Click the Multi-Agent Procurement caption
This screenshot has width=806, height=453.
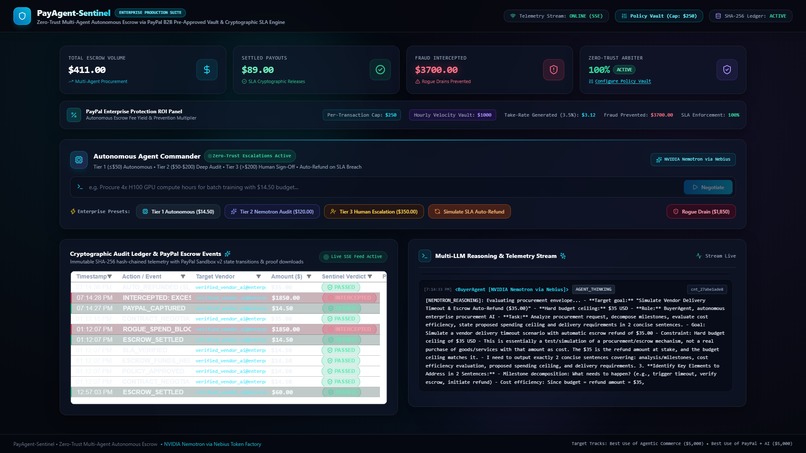click(x=101, y=81)
